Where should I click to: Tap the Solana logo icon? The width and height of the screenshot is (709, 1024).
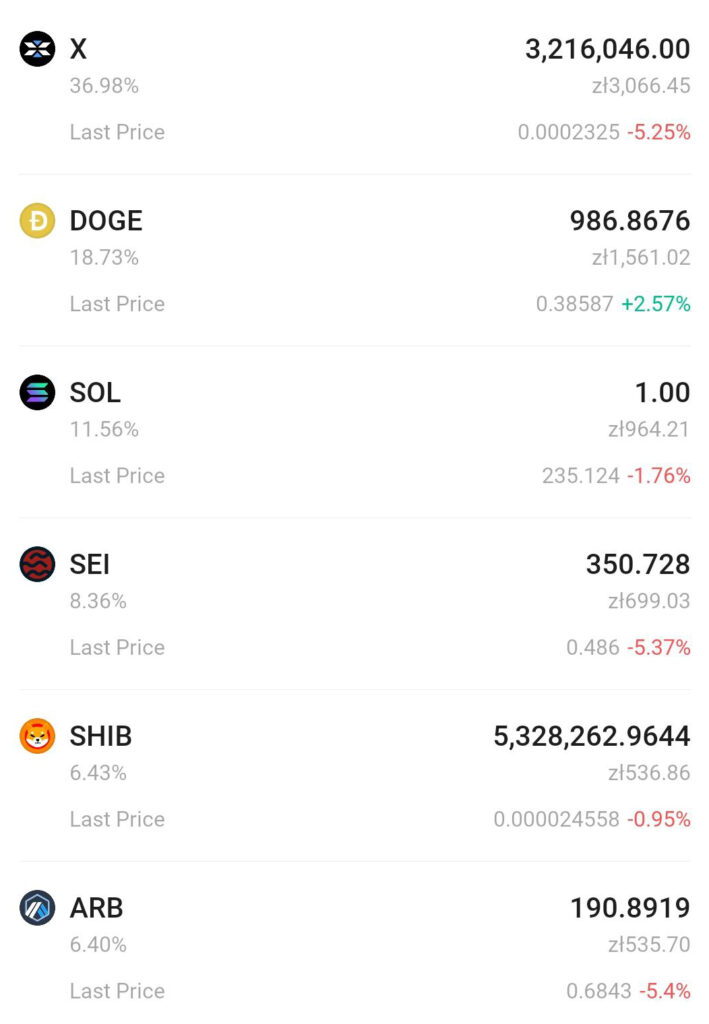[x=37, y=392]
